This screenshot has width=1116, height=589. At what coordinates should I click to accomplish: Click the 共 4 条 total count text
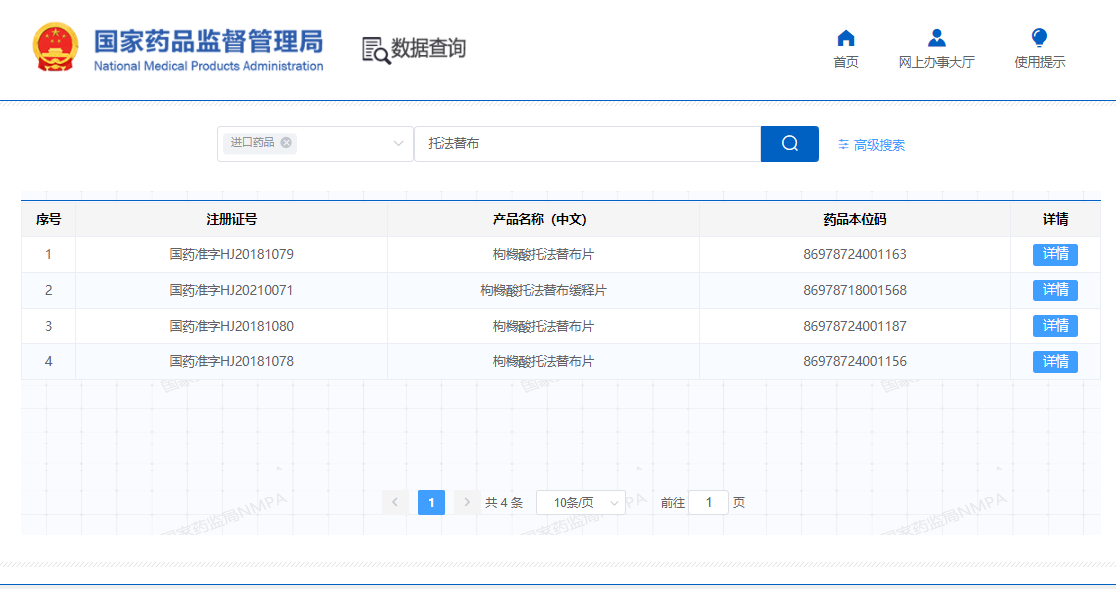coord(504,503)
